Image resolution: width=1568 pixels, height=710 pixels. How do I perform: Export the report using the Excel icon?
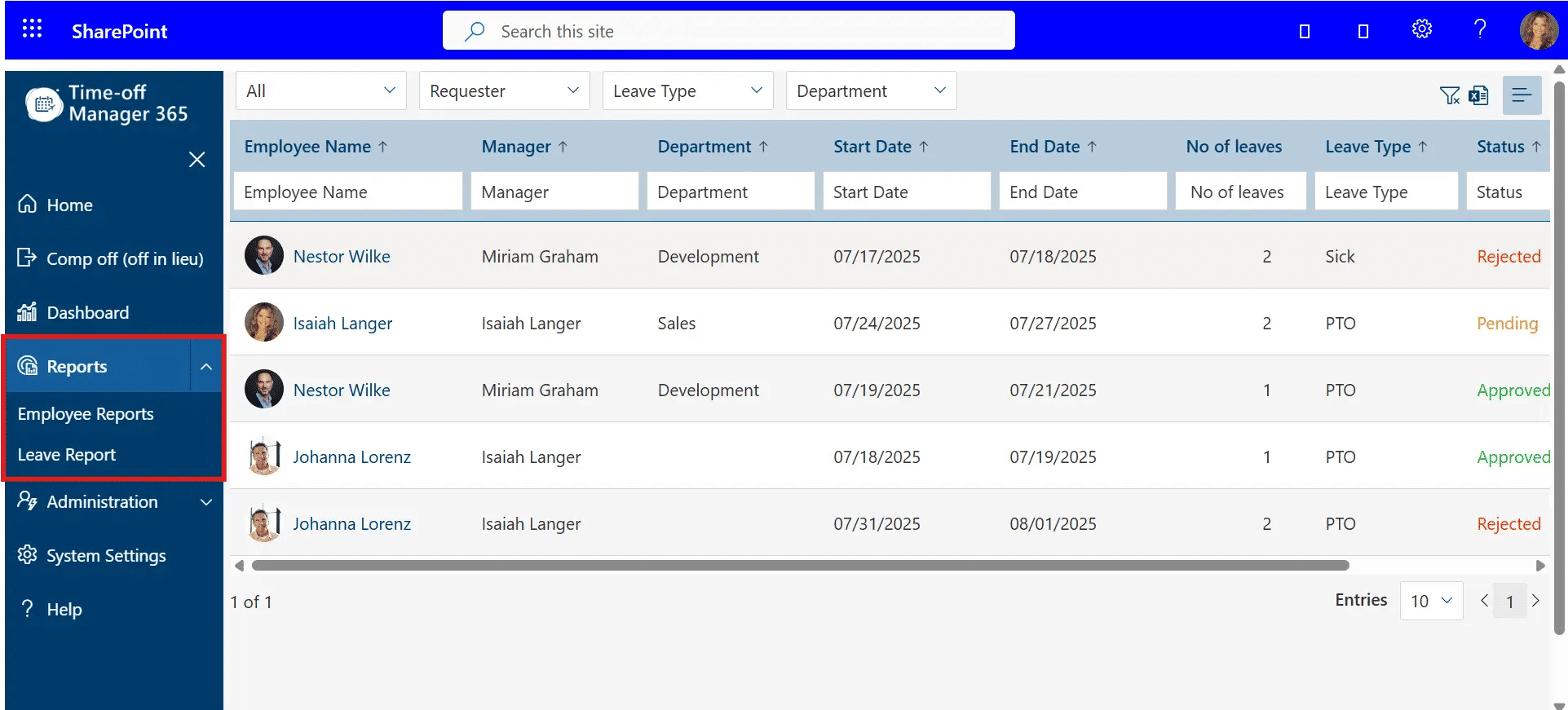click(x=1478, y=95)
